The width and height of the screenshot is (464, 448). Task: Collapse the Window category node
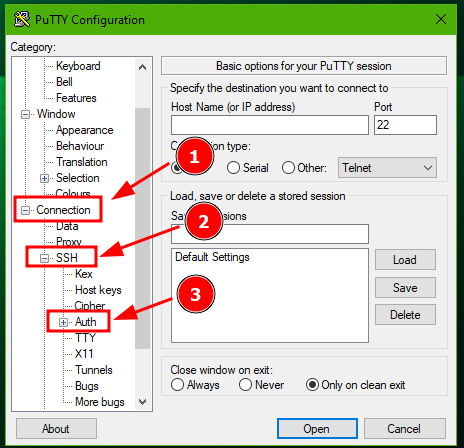[25, 114]
